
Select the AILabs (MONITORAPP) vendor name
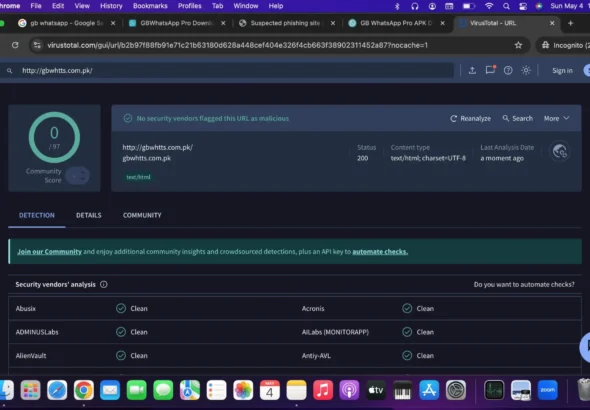pyautogui.click(x=335, y=332)
